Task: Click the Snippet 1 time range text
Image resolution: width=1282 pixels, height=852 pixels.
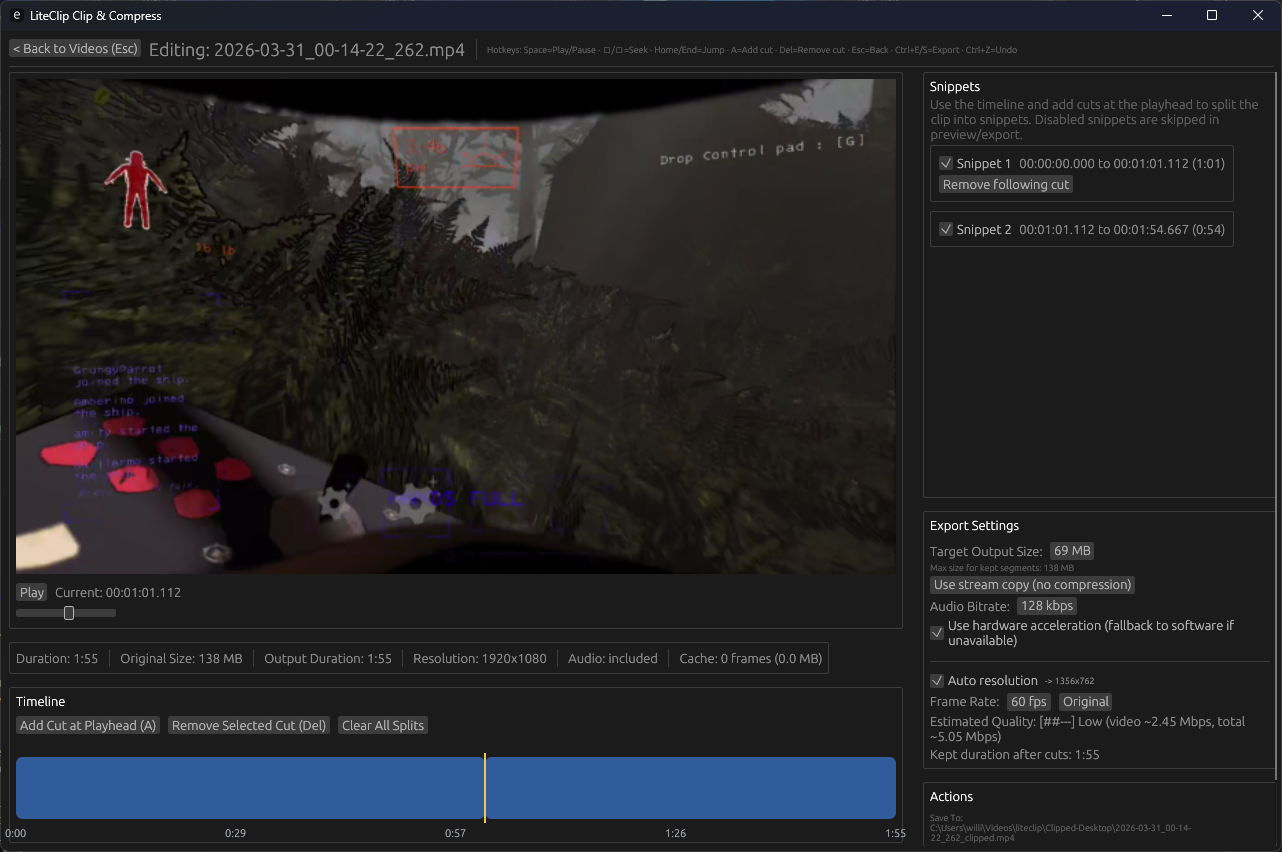Action: [x=1122, y=163]
